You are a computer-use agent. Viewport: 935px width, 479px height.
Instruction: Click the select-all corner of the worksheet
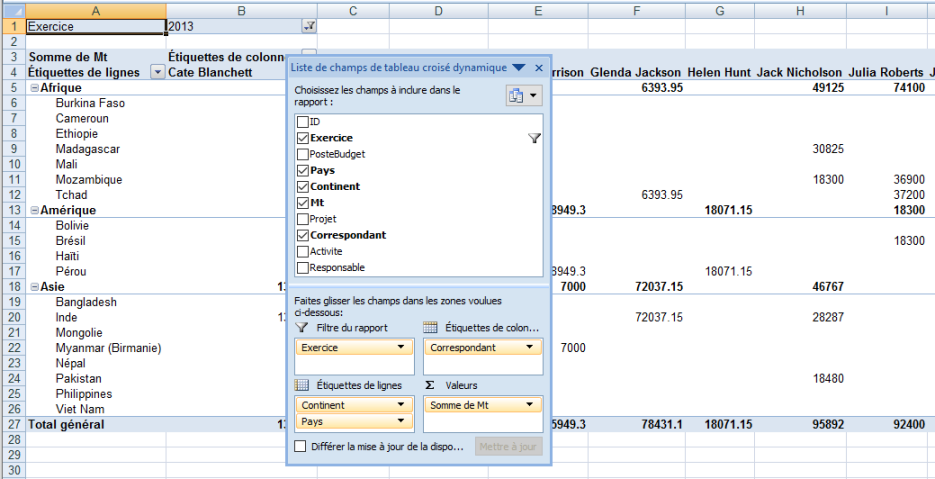11,10
